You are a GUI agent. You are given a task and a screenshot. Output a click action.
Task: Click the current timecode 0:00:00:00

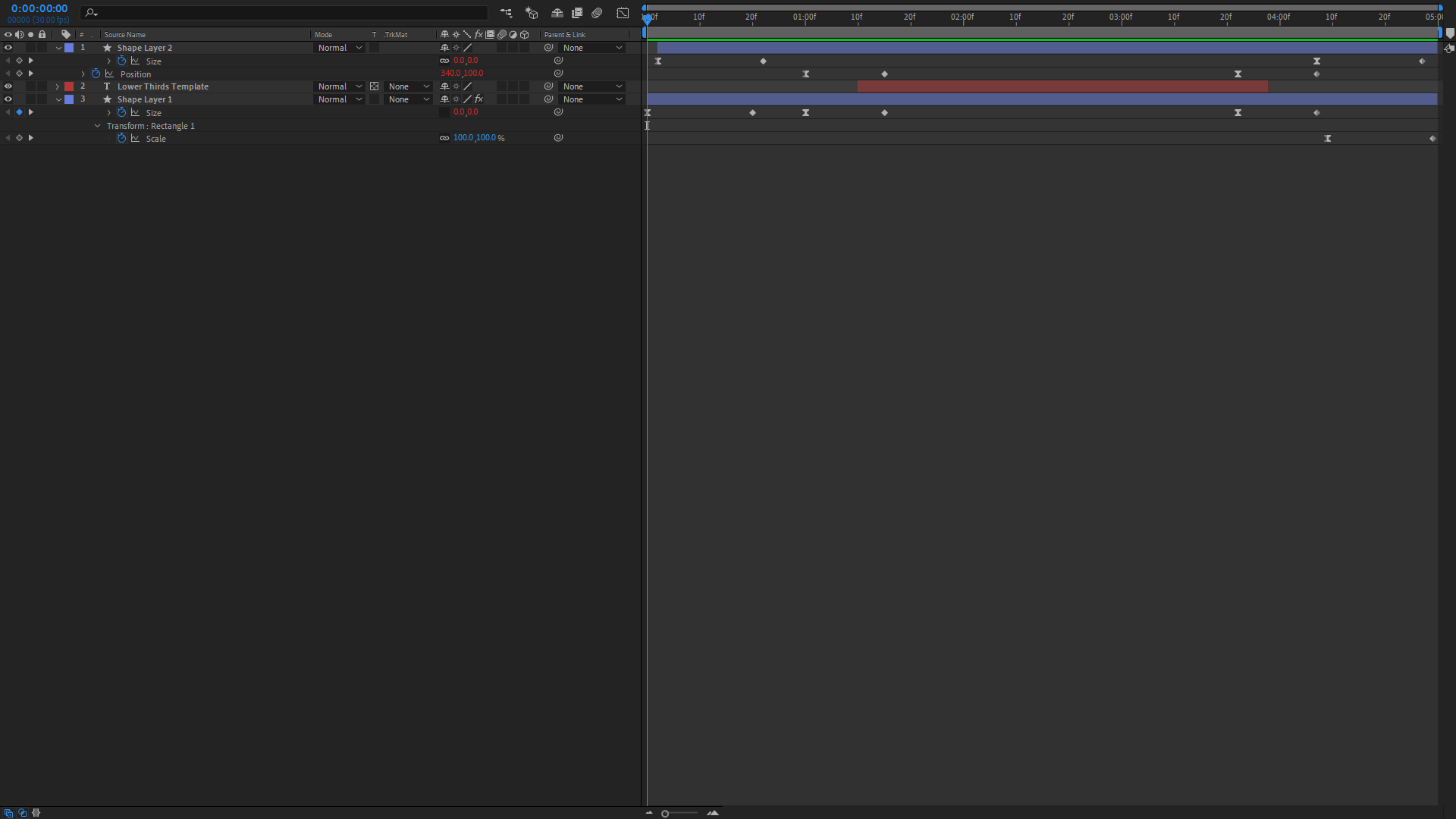[39, 8]
